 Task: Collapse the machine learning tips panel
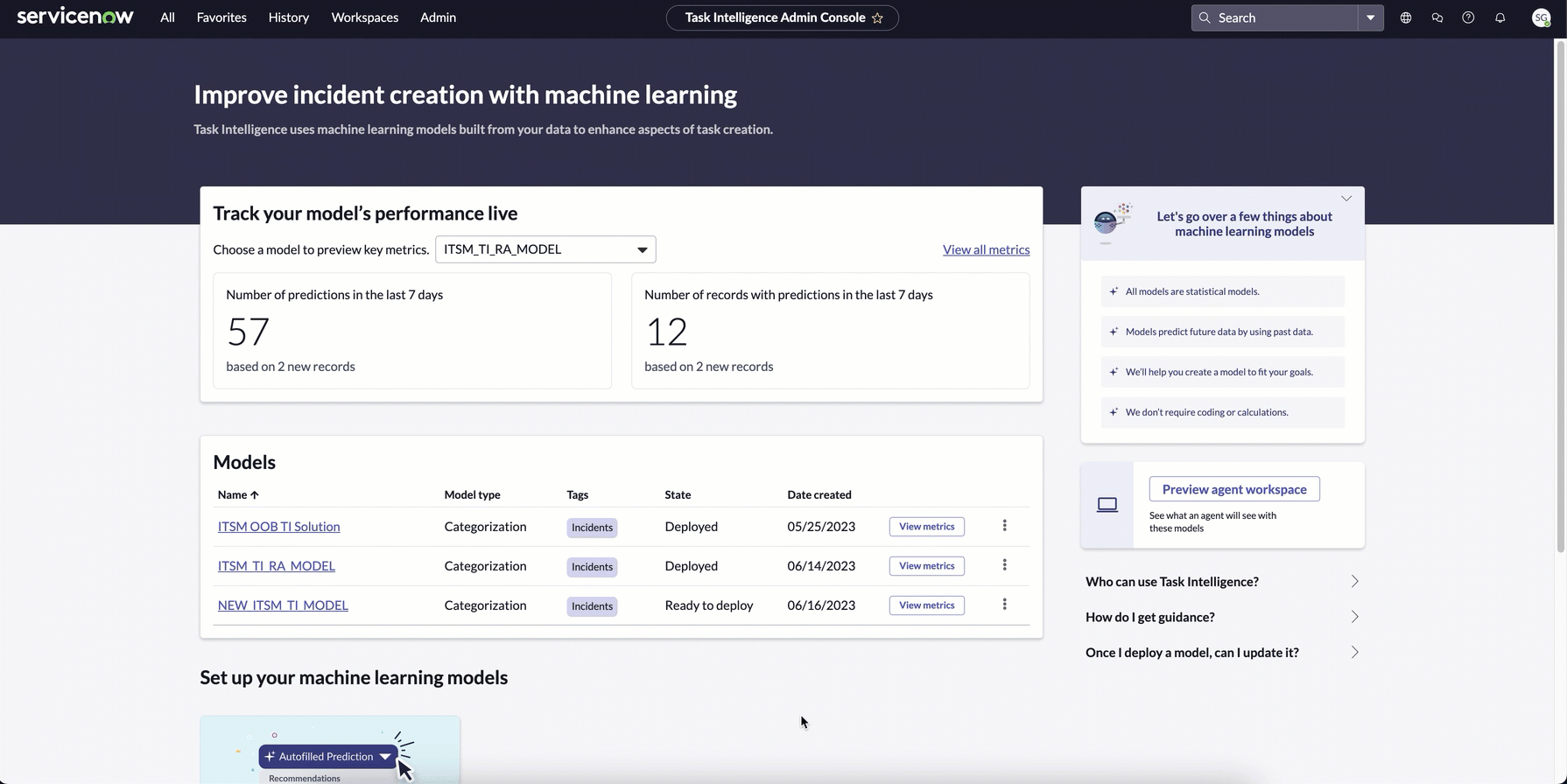[1346, 199]
